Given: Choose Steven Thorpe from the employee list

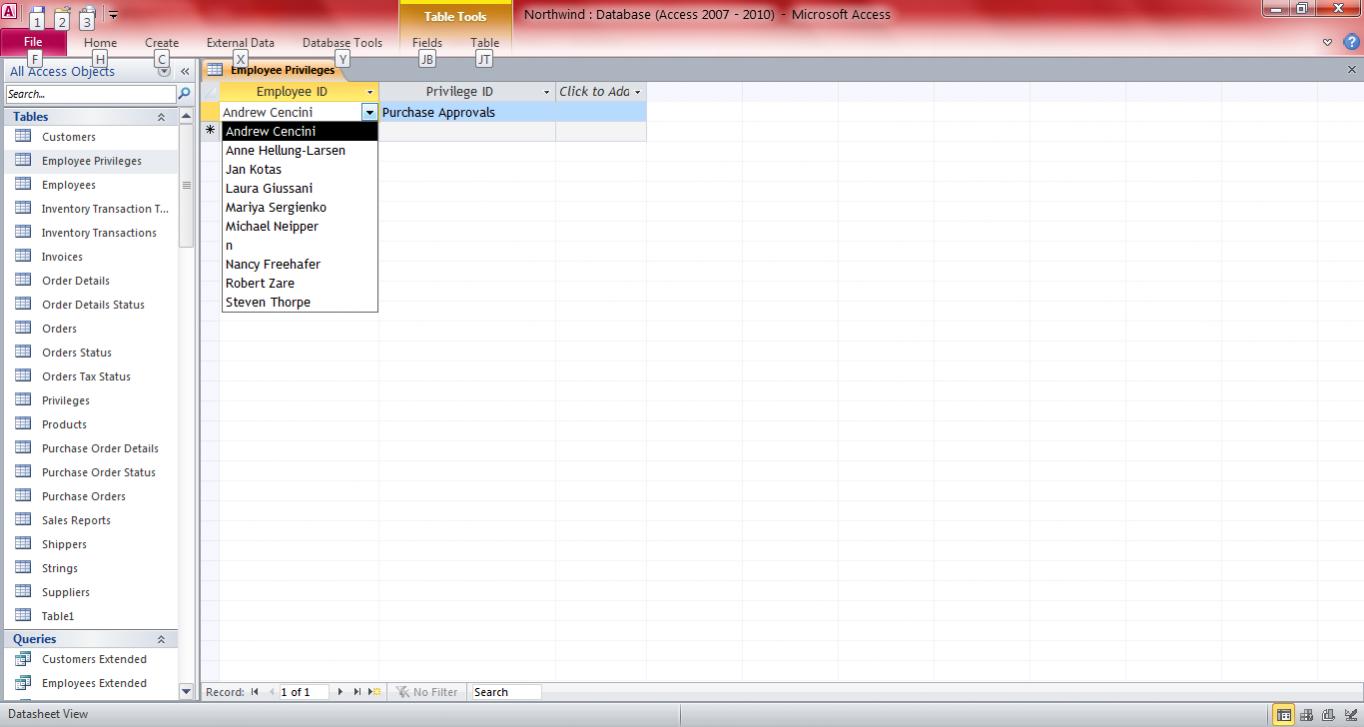Looking at the screenshot, I should [x=300, y=303].
